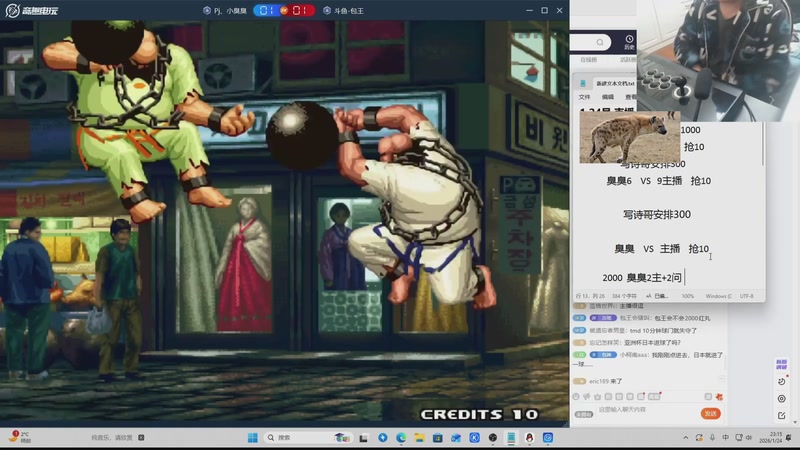This screenshot has width=800, height=450.
Task: Click the text line '2000 臭臭2主+2问'
Action: (642, 278)
